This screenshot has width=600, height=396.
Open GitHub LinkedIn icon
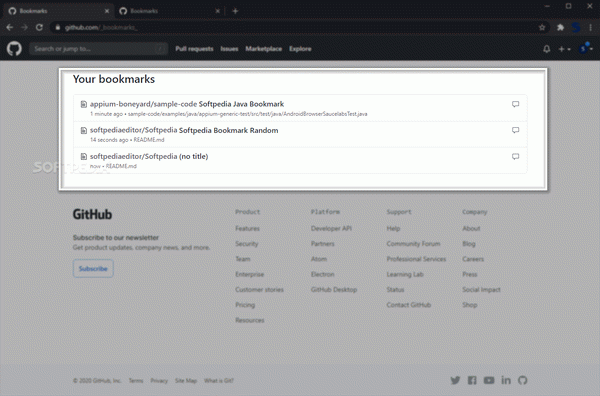[506, 380]
